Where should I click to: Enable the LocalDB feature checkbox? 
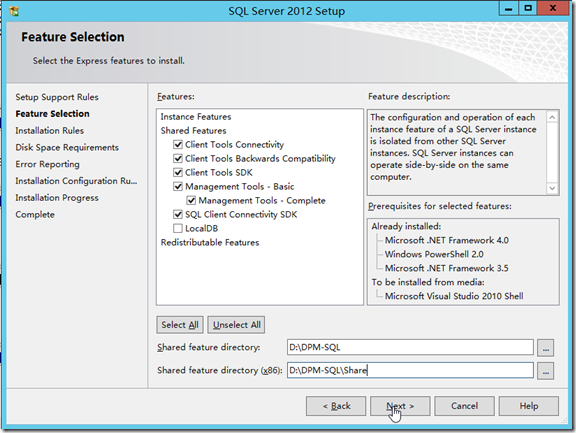point(178,228)
